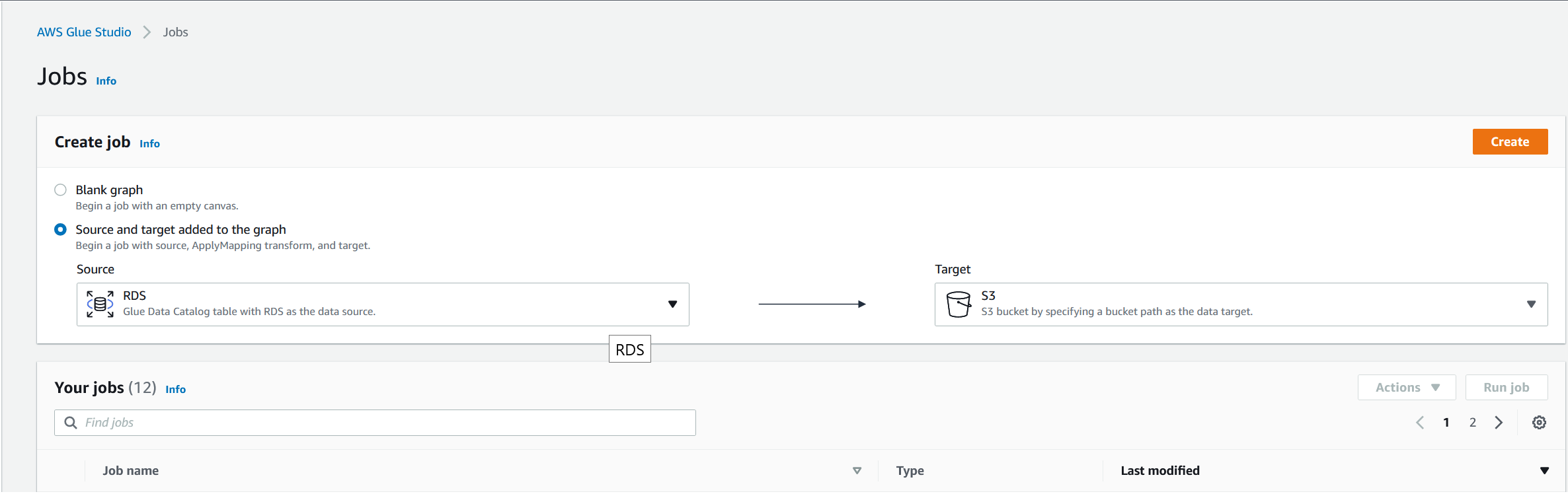
Task: Click the S3 bucket target icon
Action: 958,304
